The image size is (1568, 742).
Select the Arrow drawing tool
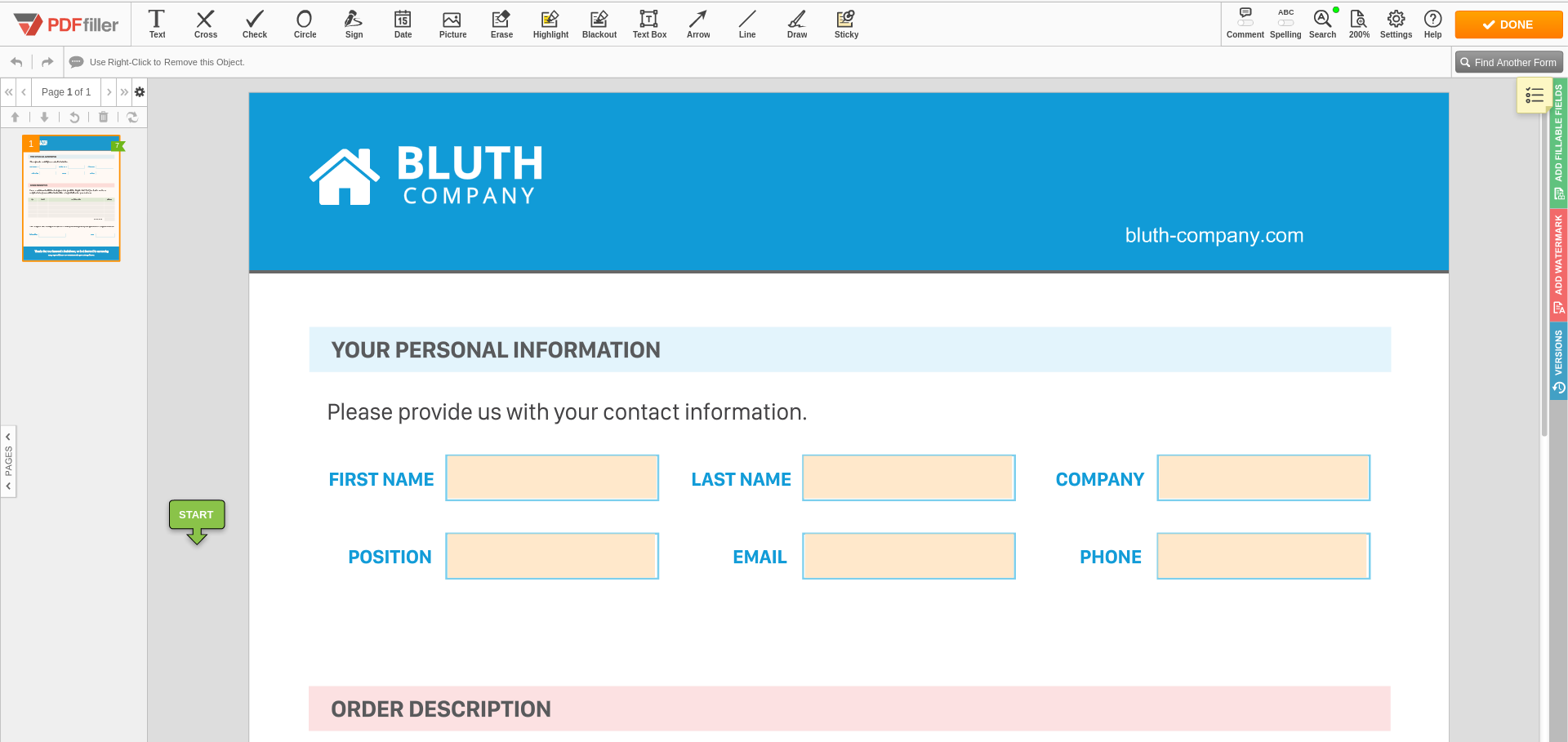click(698, 24)
